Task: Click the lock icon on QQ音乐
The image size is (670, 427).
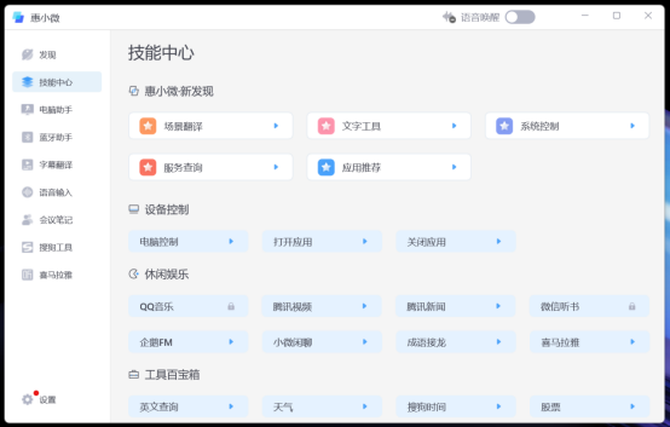Action: (x=231, y=306)
